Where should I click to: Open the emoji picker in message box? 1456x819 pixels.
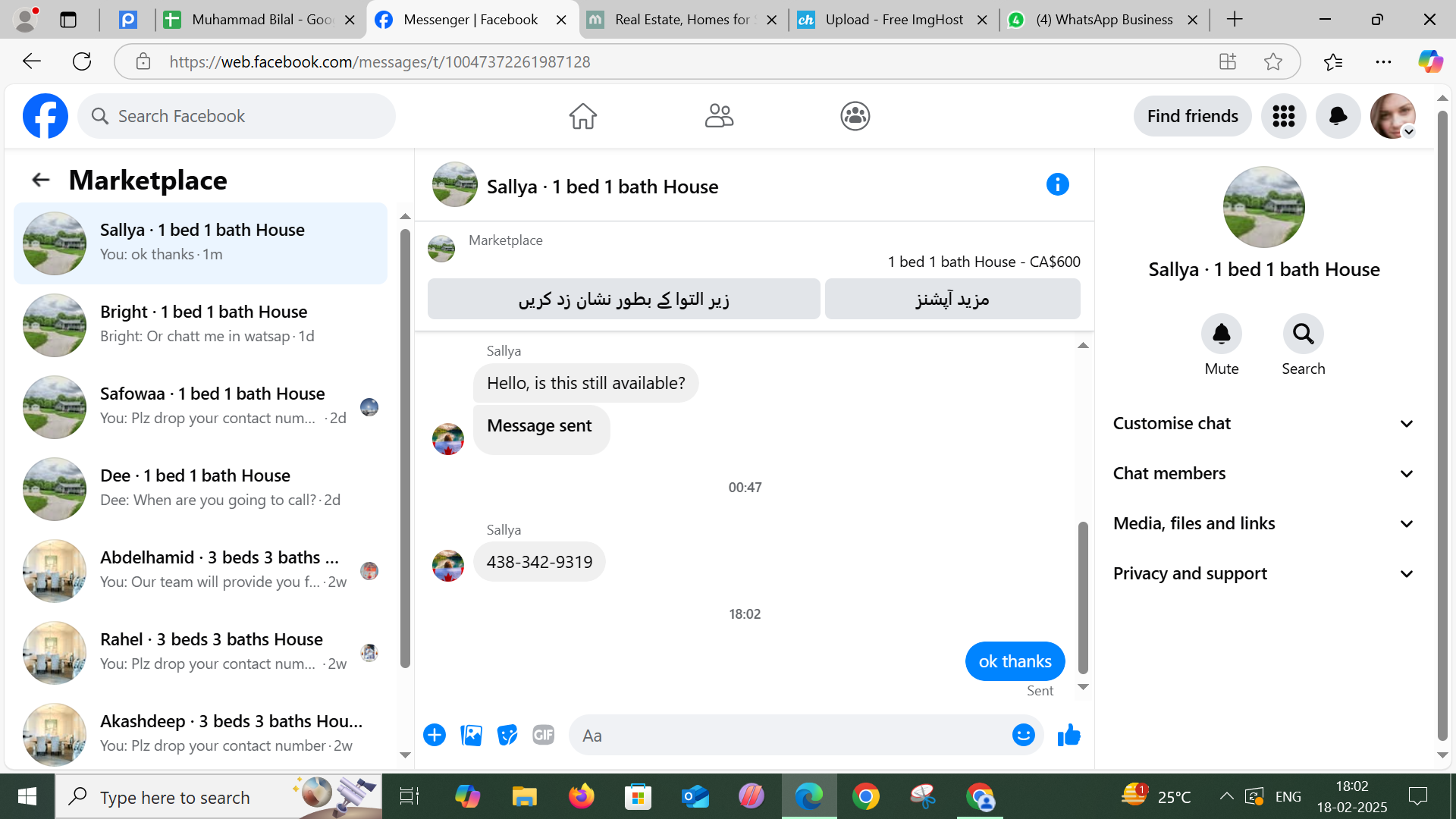coord(1023,735)
